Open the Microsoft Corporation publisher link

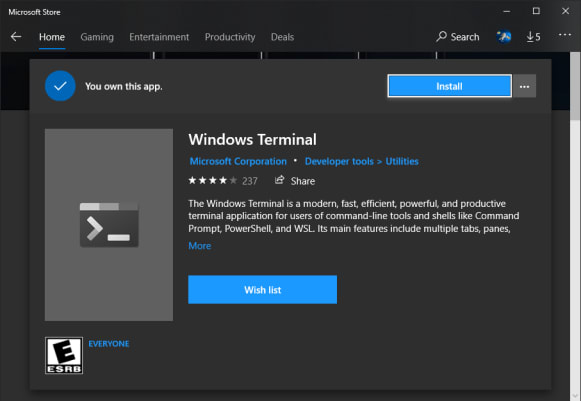tap(238, 161)
